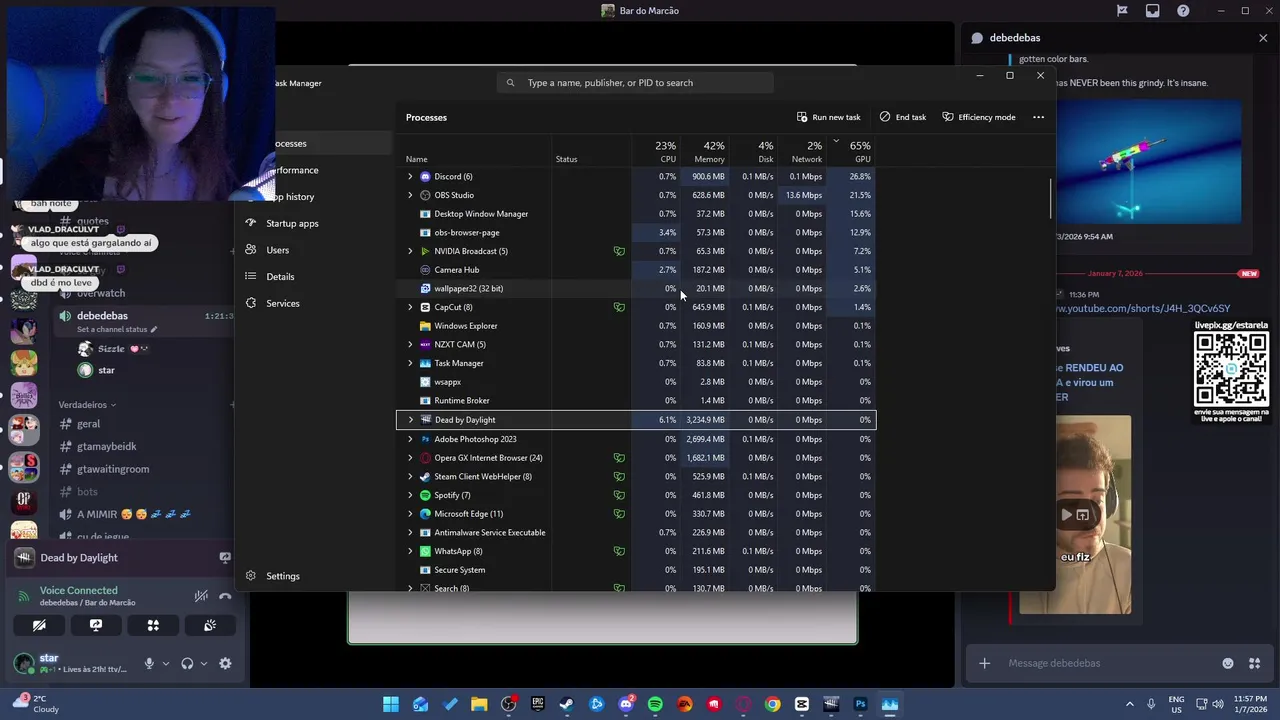Open emoji picker in Discord chat box
The width and height of the screenshot is (1280, 720).
pos(1228,663)
